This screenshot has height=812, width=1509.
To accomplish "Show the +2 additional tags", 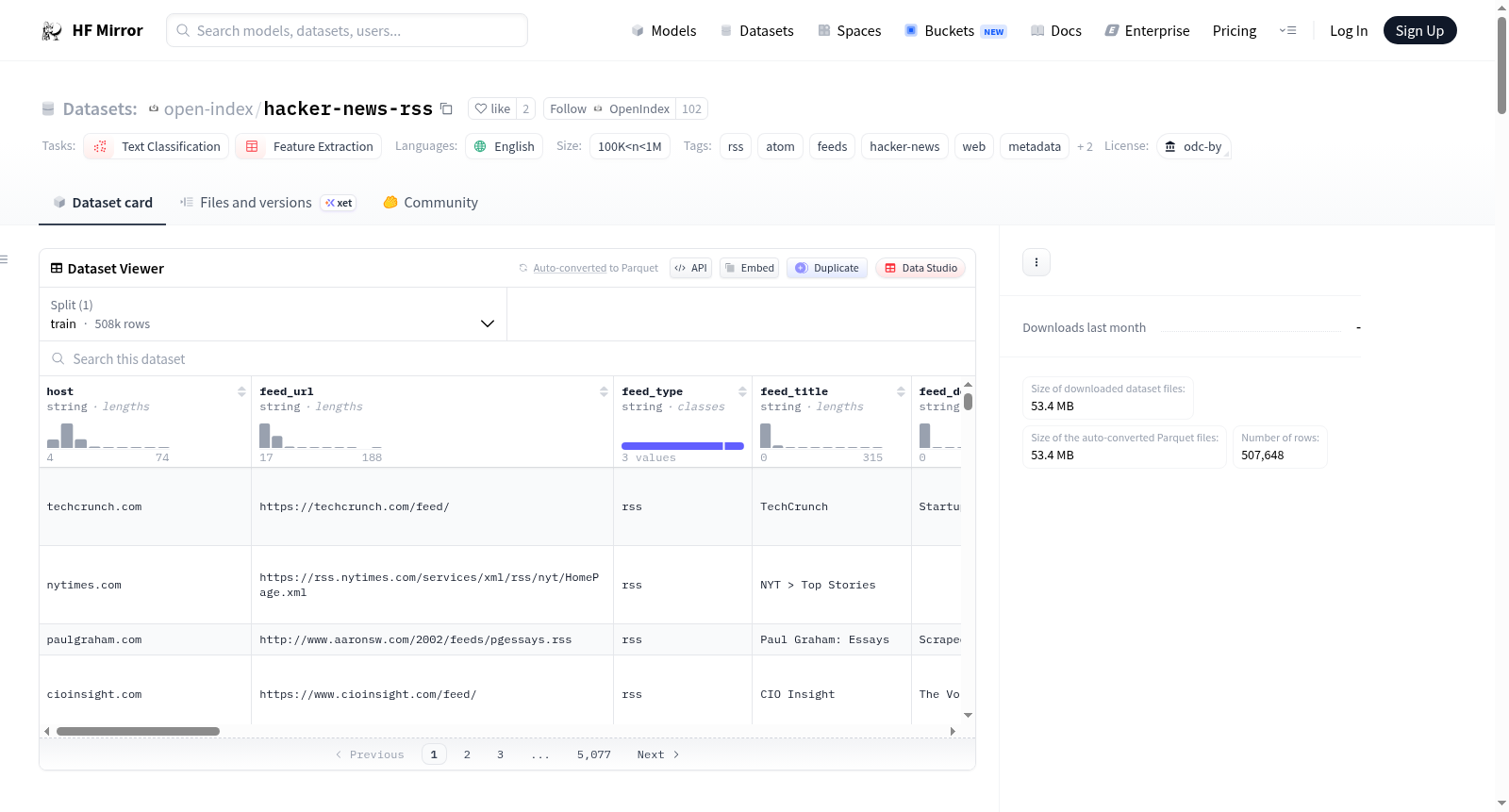I will click(1085, 147).
